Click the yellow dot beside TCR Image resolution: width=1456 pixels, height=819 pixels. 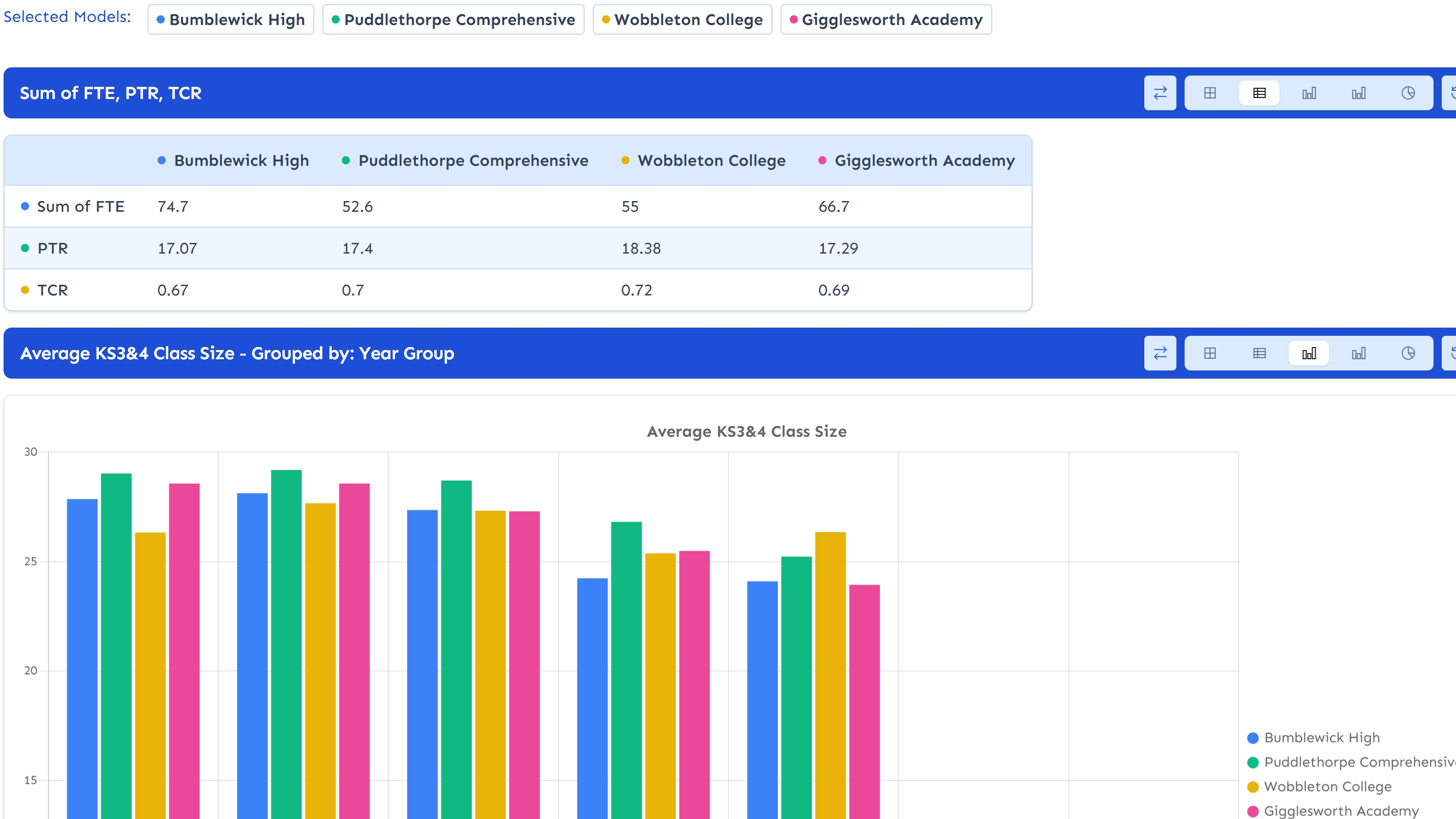[25, 290]
